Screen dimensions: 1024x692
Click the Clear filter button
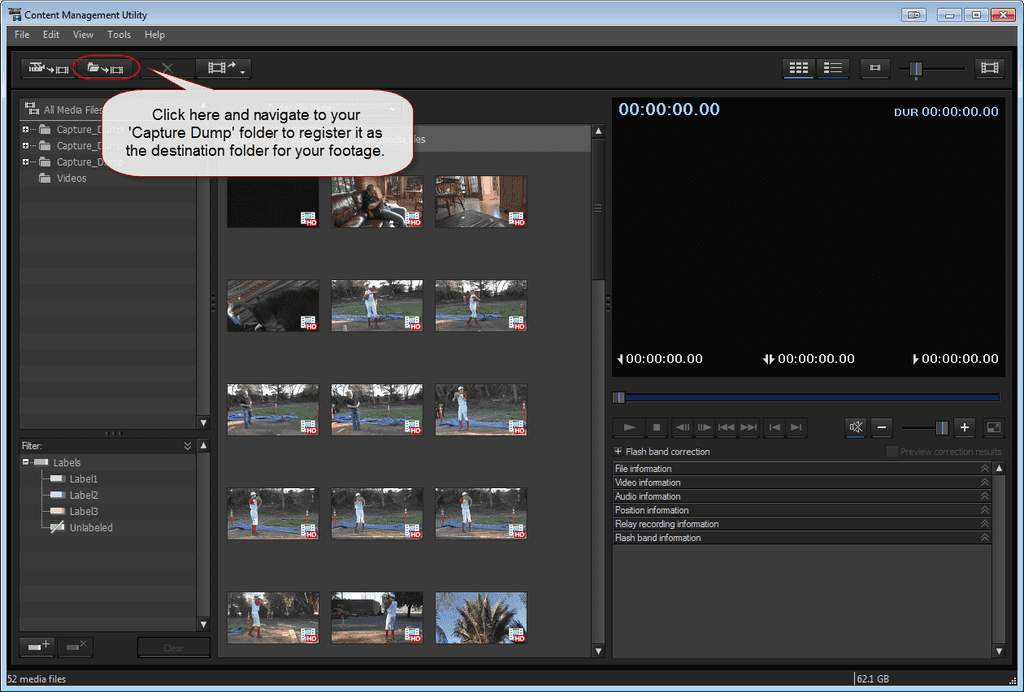(173, 648)
